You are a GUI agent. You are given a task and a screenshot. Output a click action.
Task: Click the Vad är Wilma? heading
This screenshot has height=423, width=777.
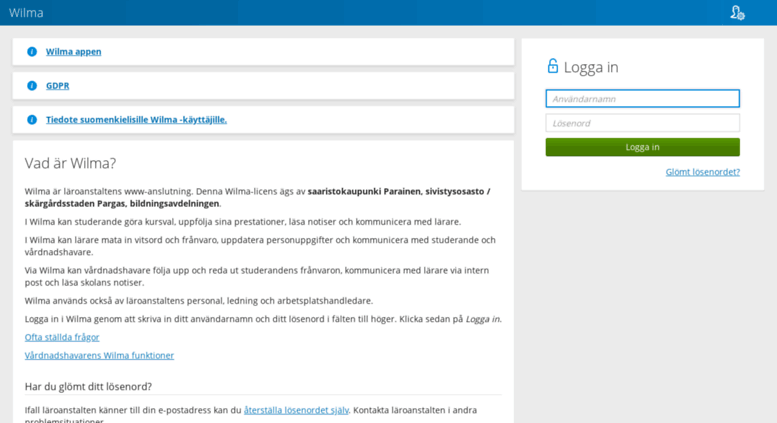[x=70, y=163]
